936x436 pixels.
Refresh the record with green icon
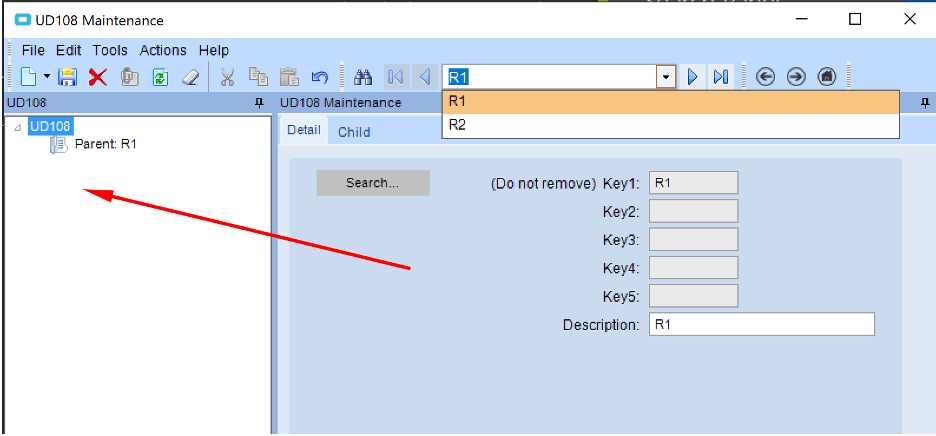click(x=160, y=77)
